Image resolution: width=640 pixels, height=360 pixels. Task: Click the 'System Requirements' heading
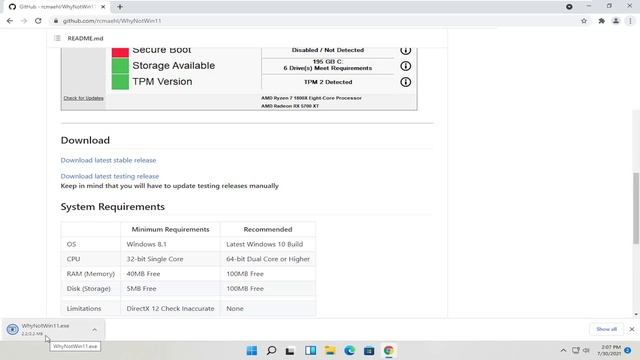tap(113, 207)
